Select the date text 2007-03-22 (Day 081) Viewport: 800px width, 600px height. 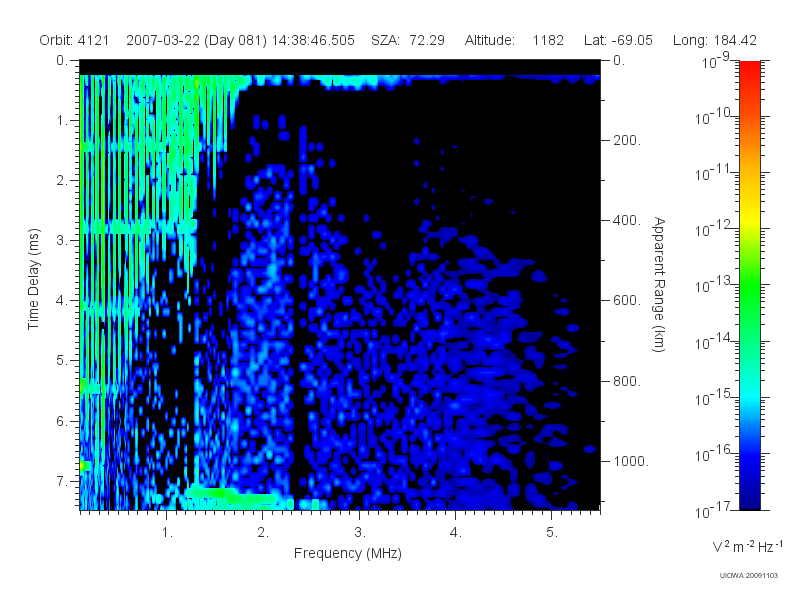[196, 40]
